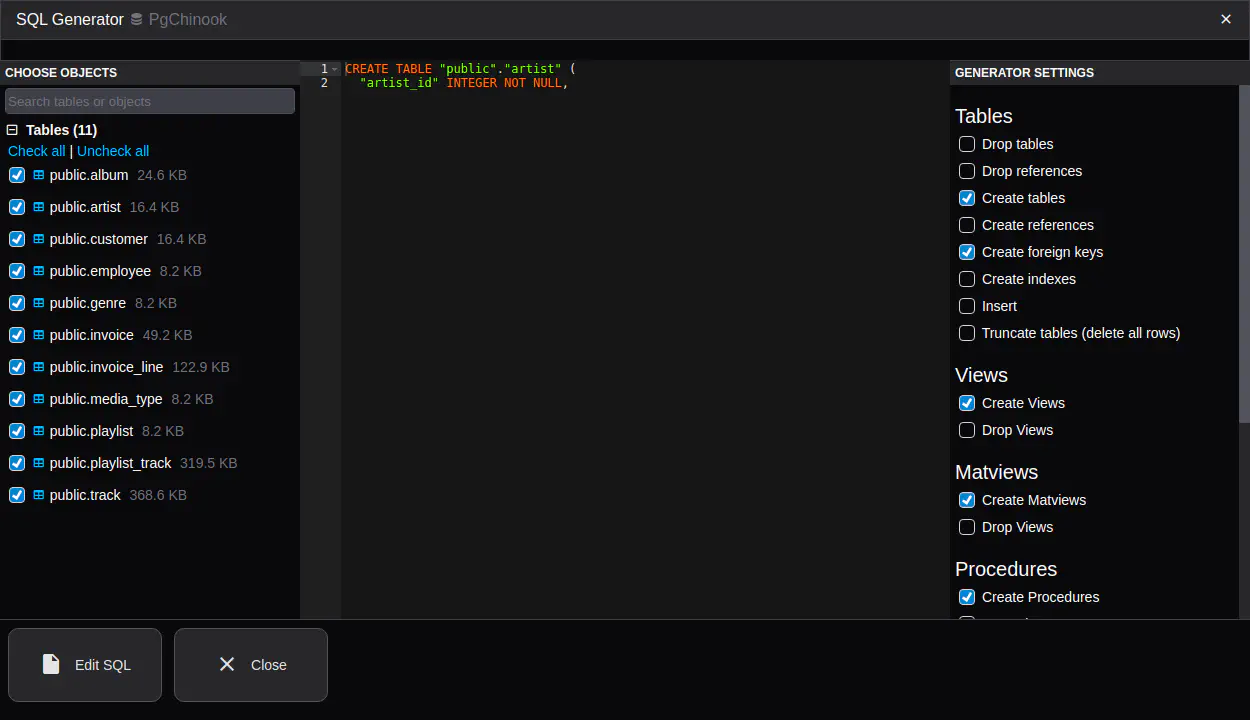Click the database icon next to PgChinook

137,20
